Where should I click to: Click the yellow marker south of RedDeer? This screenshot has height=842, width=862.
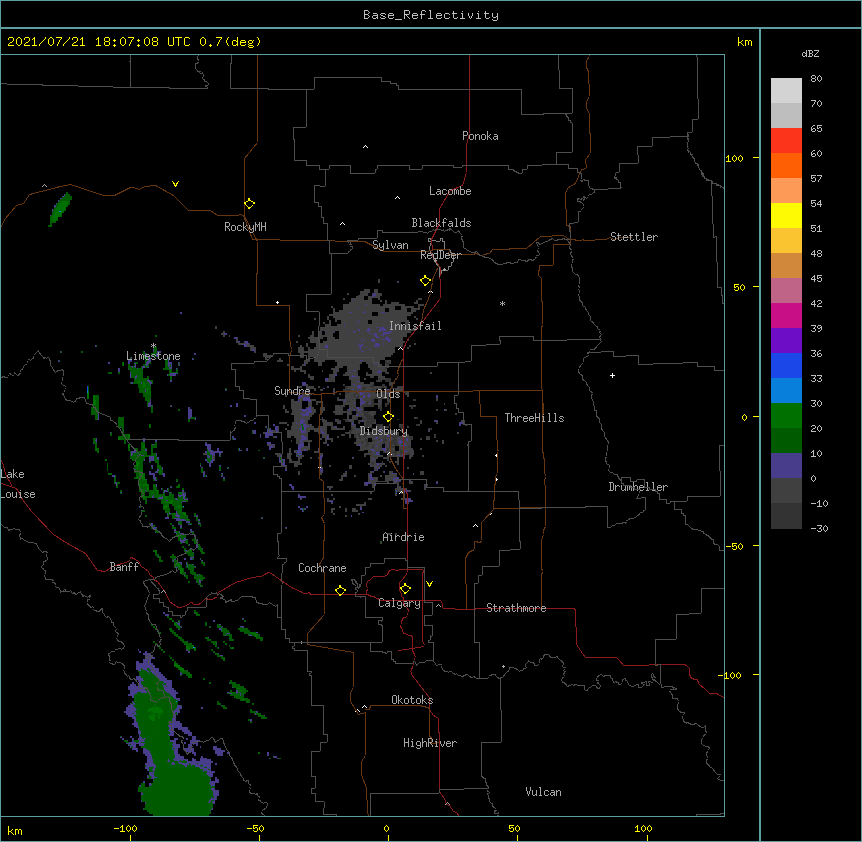tap(426, 280)
